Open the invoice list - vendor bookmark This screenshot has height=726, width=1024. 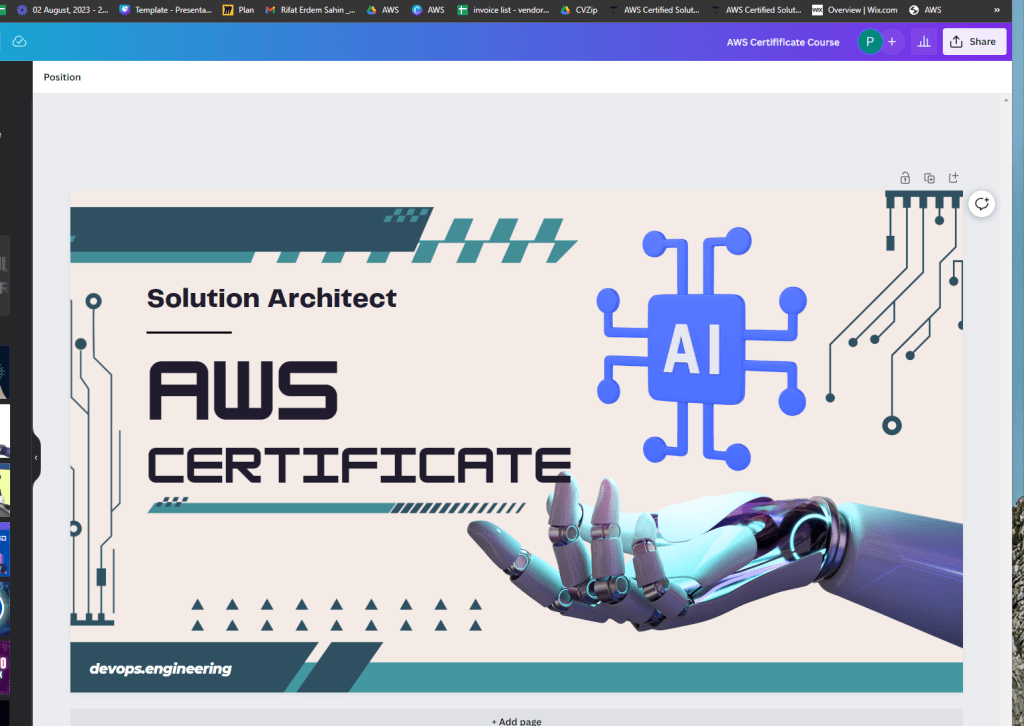click(x=503, y=10)
